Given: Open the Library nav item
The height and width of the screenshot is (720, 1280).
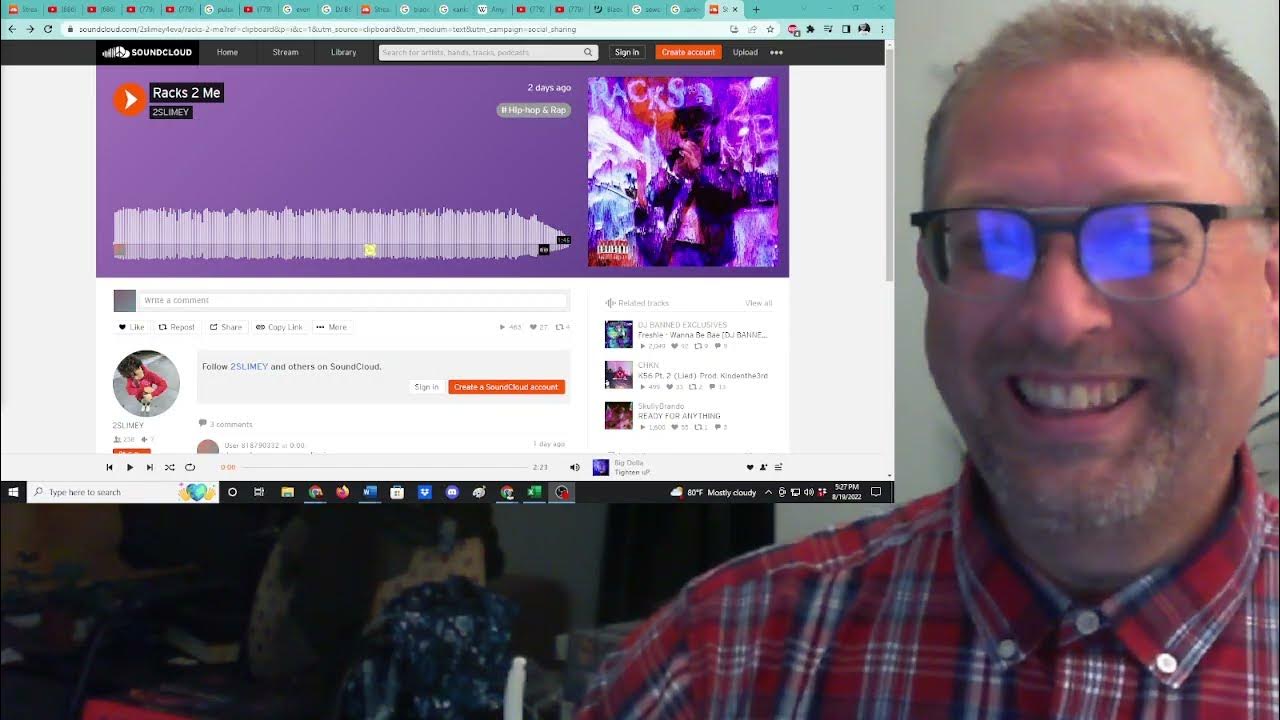Looking at the screenshot, I should click(x=343, y=52).
